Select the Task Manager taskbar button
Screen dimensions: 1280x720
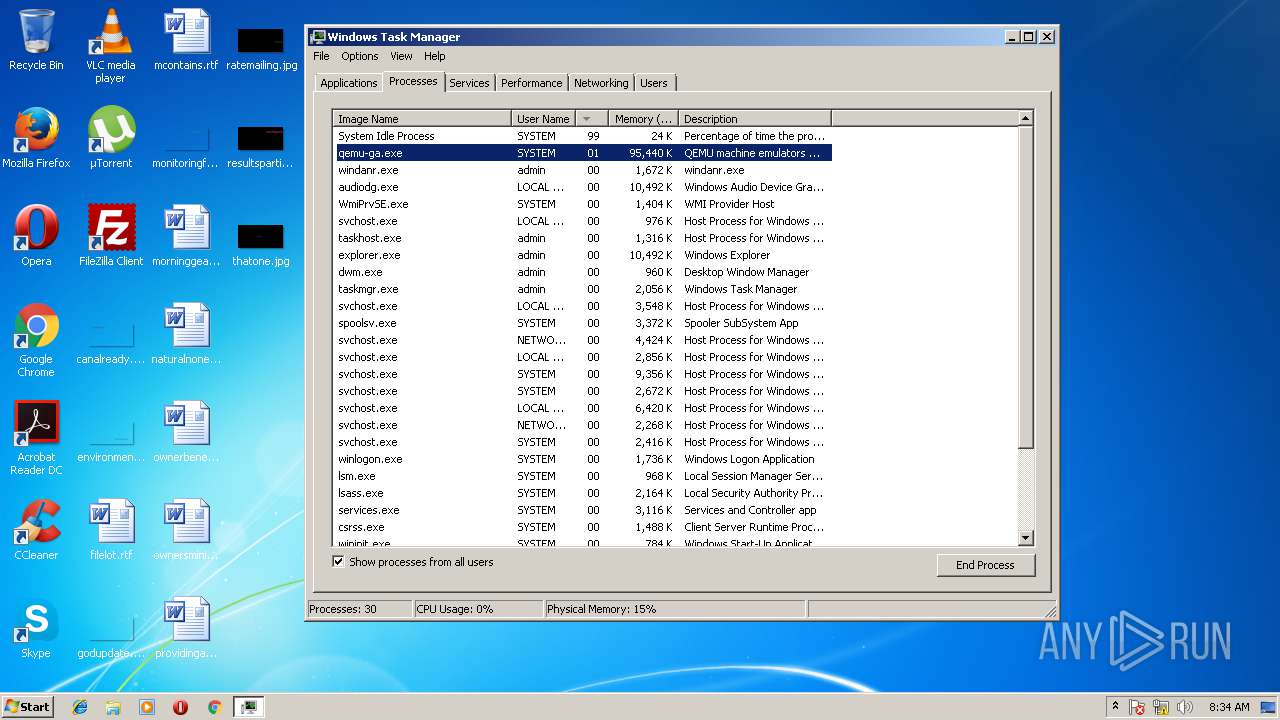(x=248, y=707)
